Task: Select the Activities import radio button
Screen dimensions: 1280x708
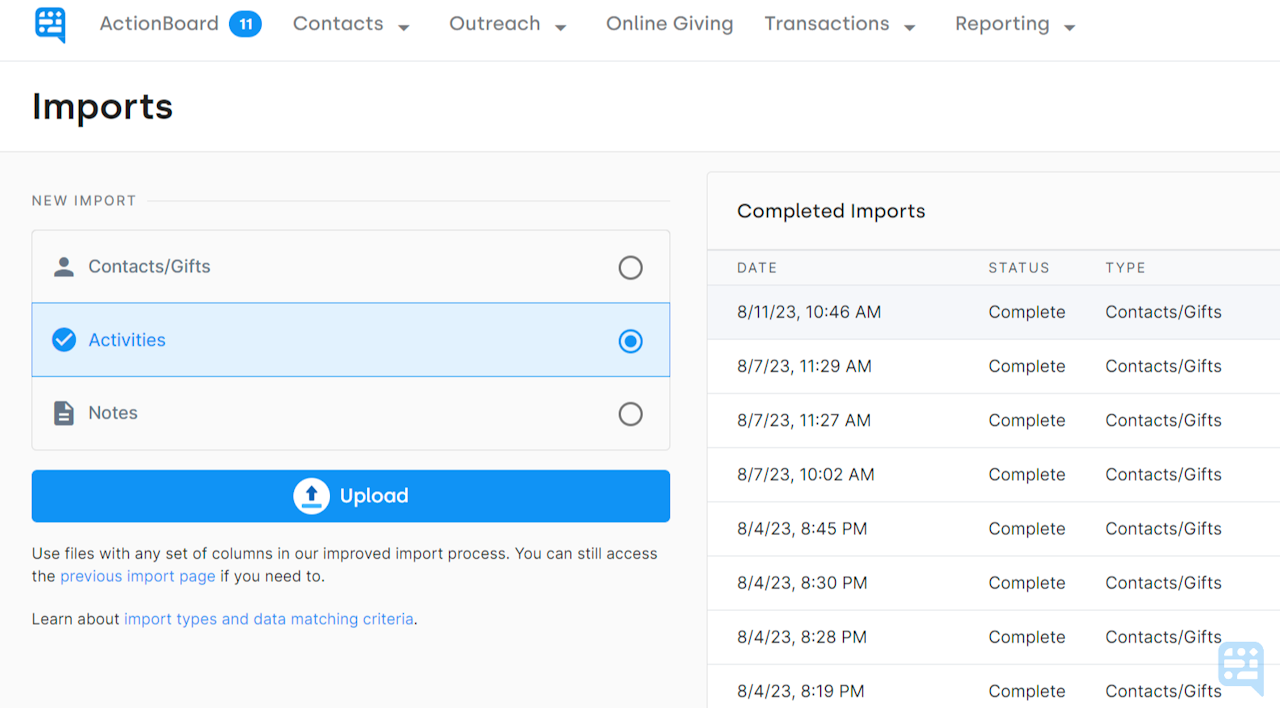Action: (630, 340)
